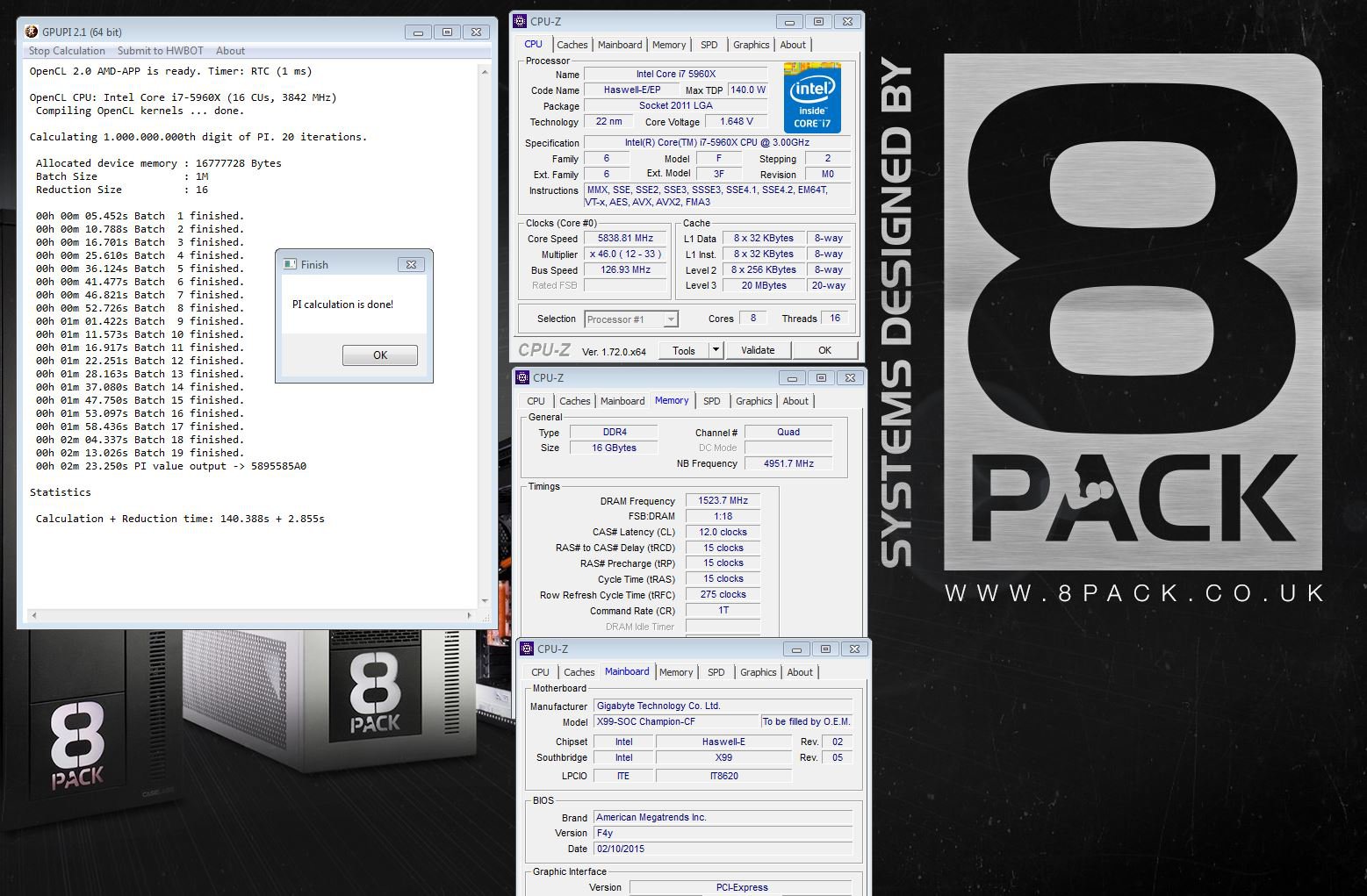Image resolution: width=1367 pixels, height=896 pixels.
Task: Click the Package value 'Socket 2011 LGA'
Action: tap(676, 105)
